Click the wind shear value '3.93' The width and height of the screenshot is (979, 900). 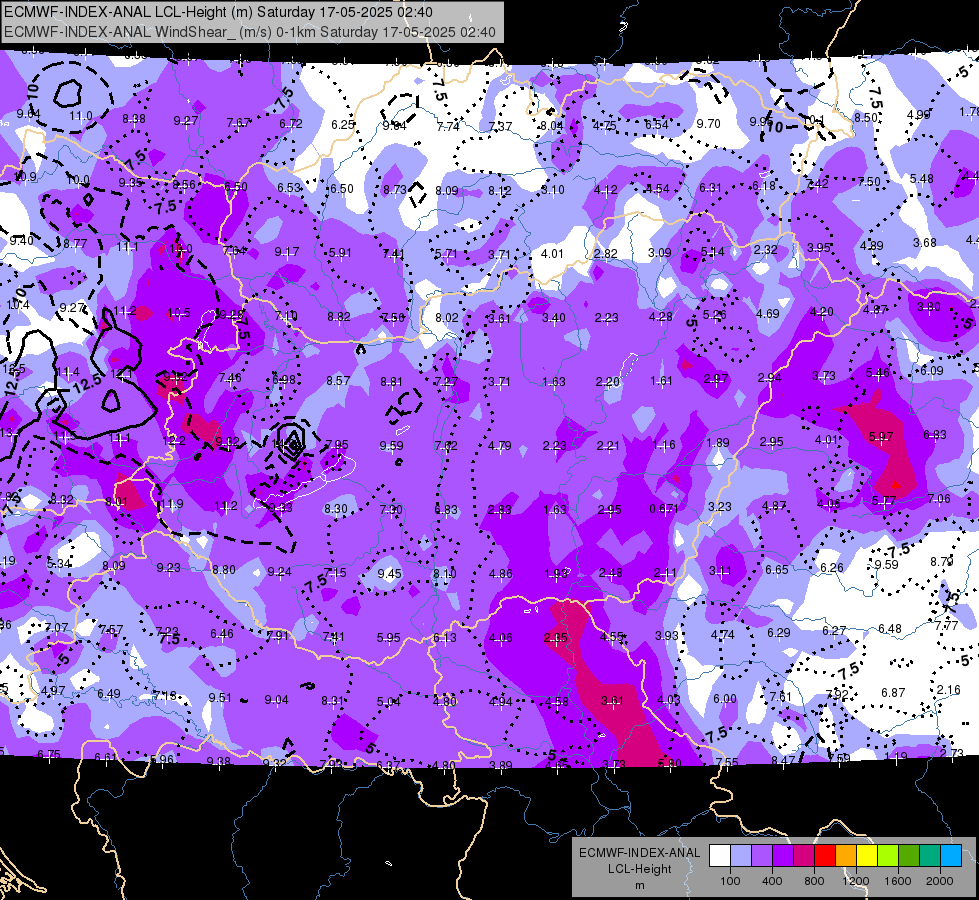(666, 635)
